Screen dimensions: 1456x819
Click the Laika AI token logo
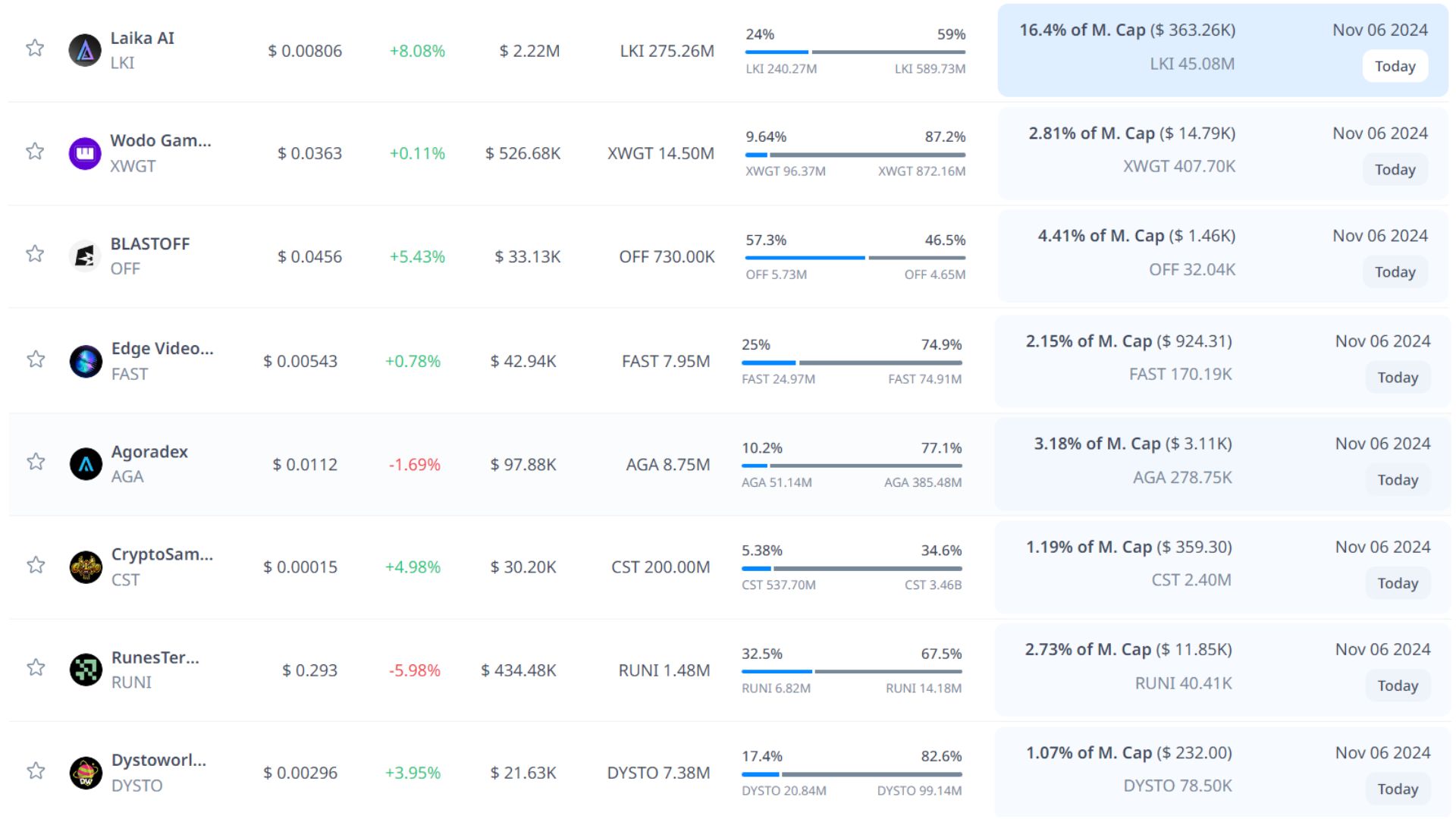(x=85, y=51)
